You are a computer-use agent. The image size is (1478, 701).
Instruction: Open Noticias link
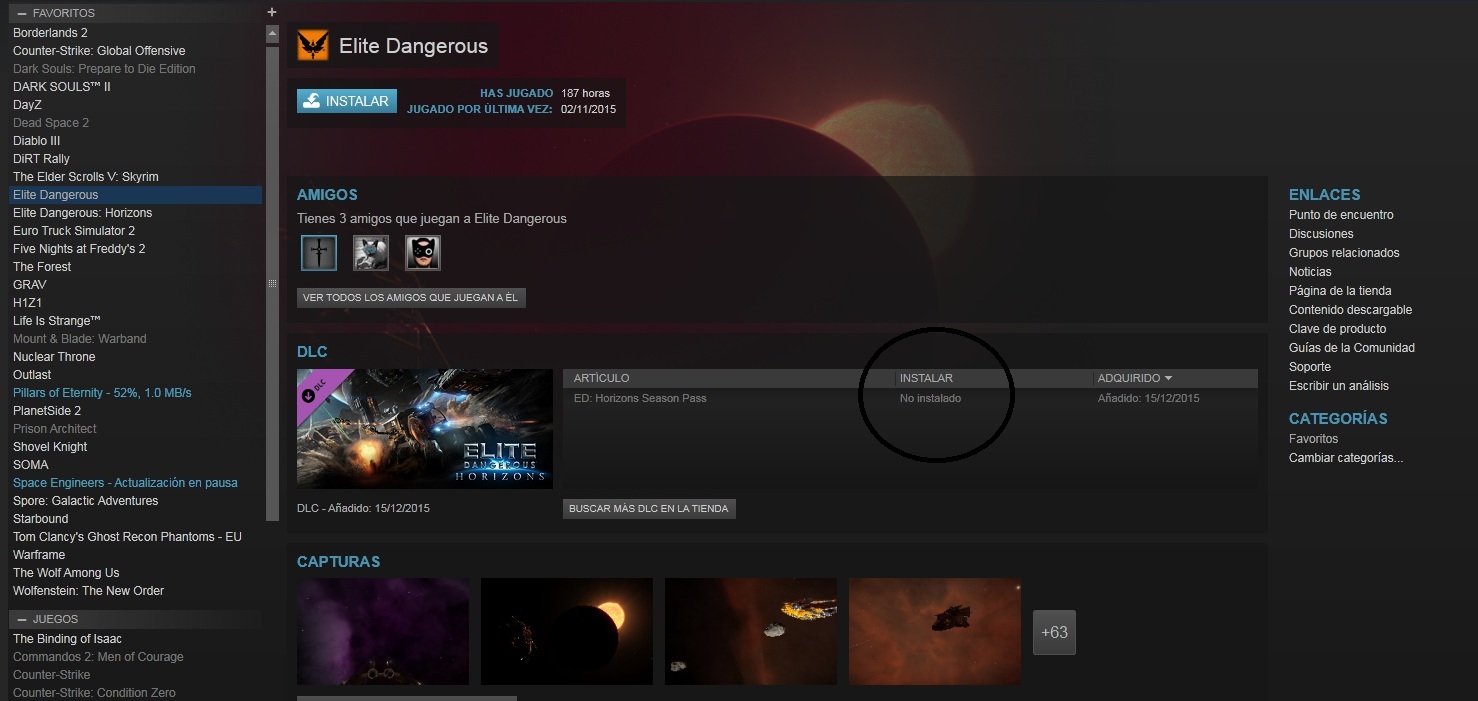[x=1310, y=272]
